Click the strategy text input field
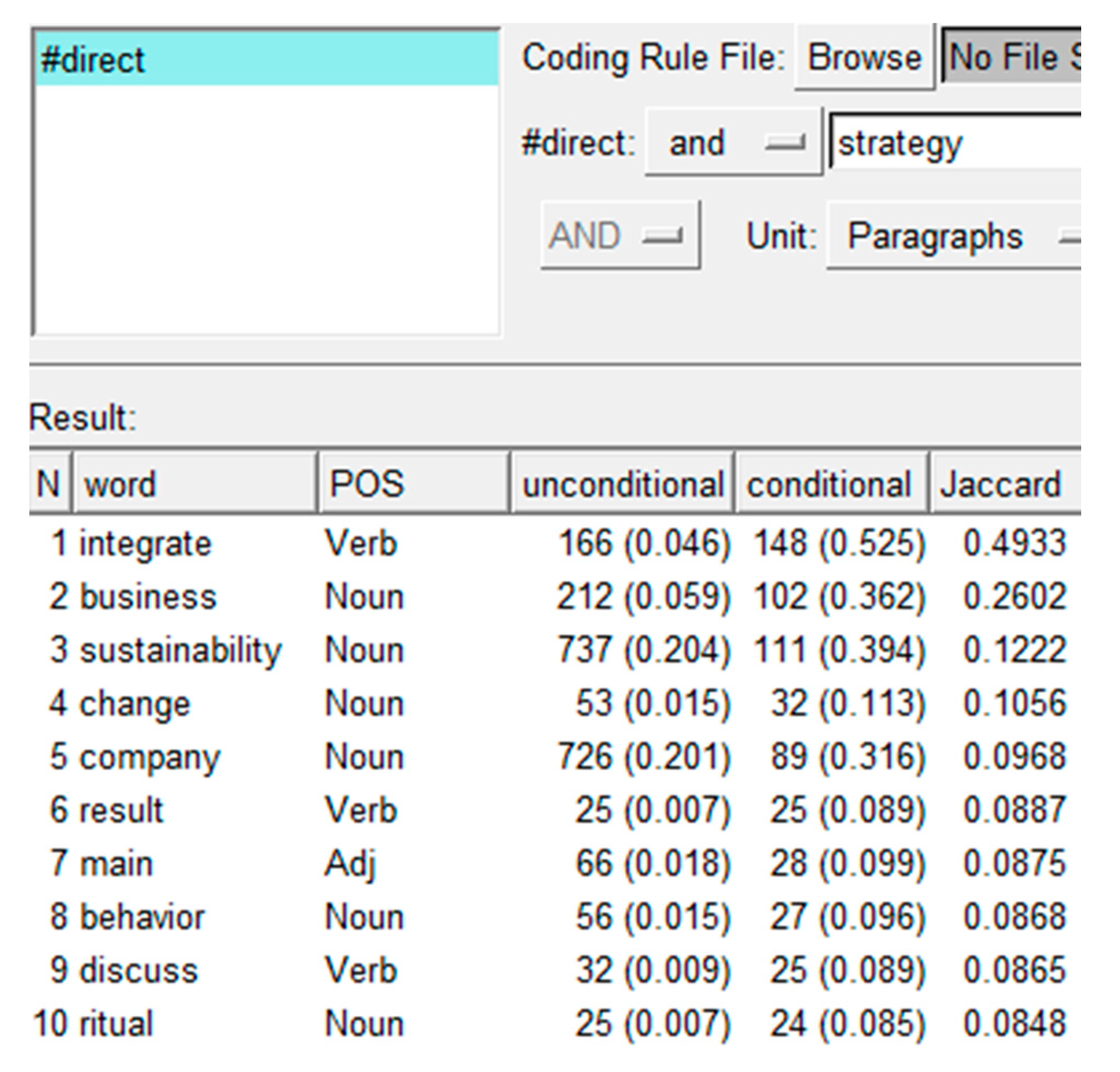This screenshot has width=1120, height=1072. tap(954, 143)
